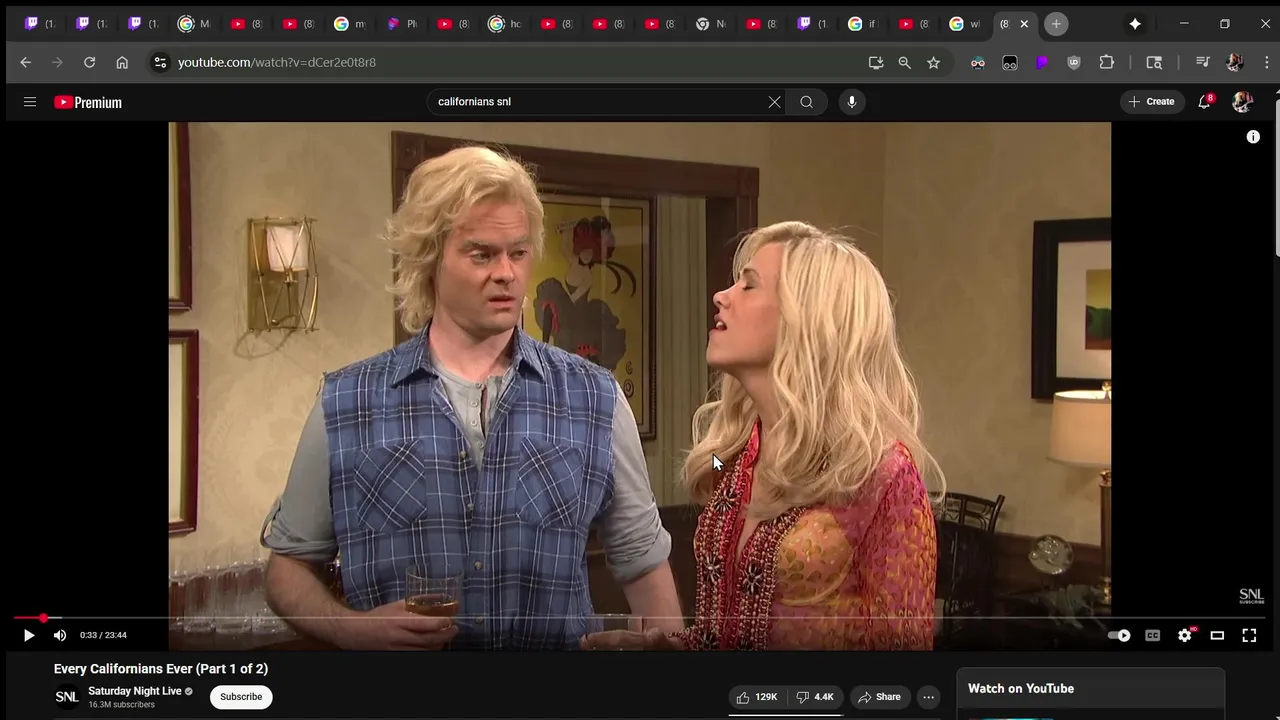Toggle closed captions
This screenshot has width=1280, height=720.
(x=1152, y=635)
